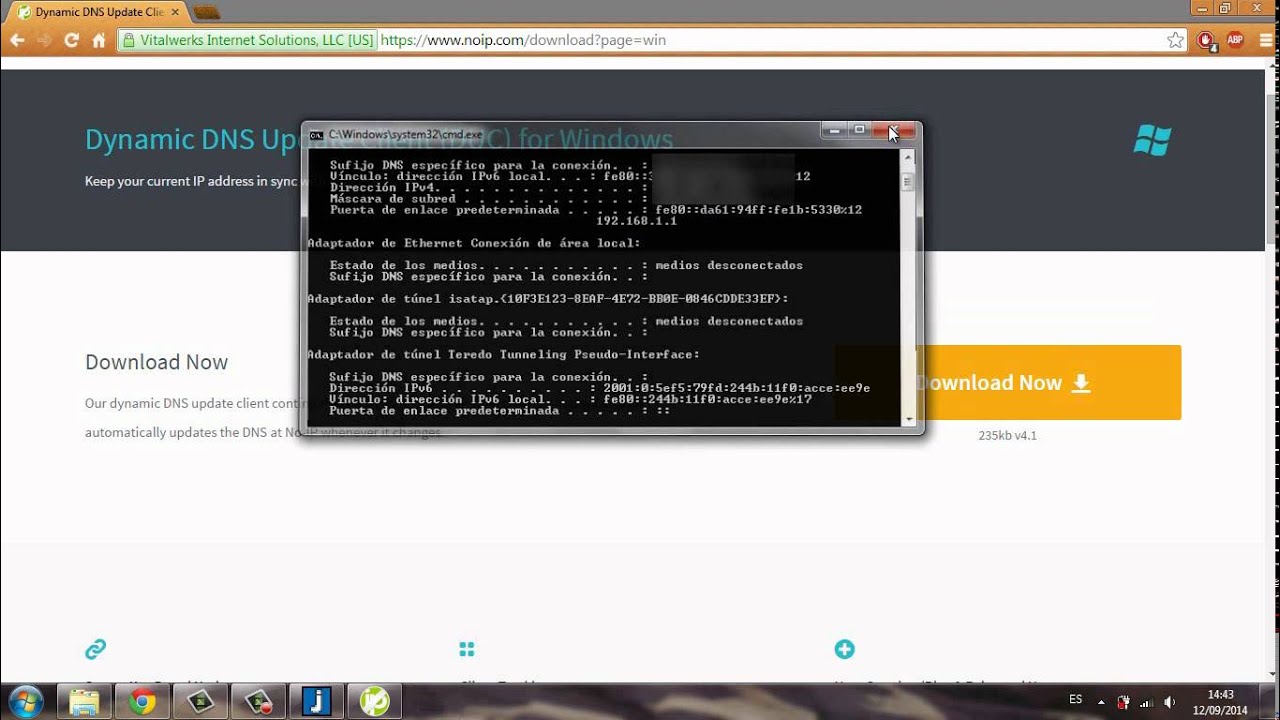Click the Show desktop button in the taskbar corner

click(x=1272, y=702)
